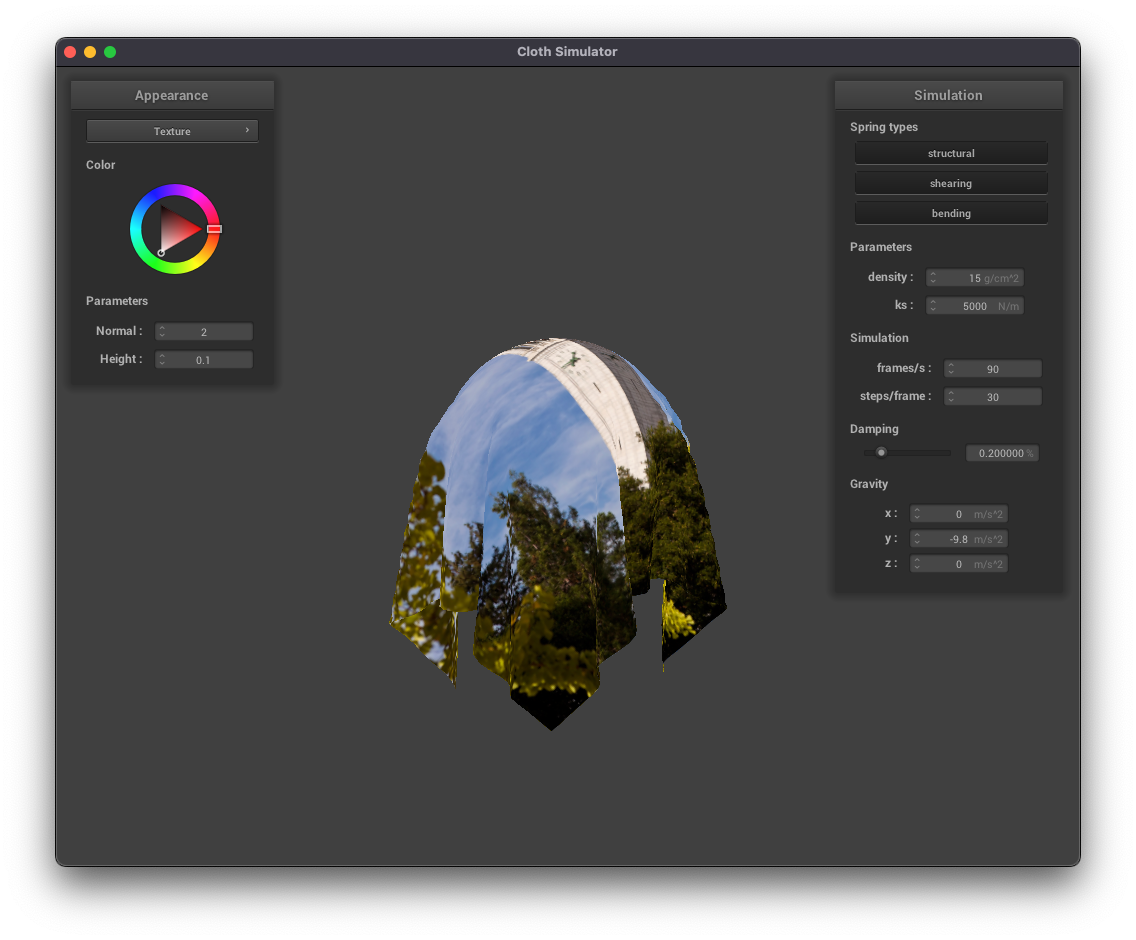The height and width of the screenshot is (940, 1136).
Task: Click the Color label in Appearance
Action: [x=101, y=165]
